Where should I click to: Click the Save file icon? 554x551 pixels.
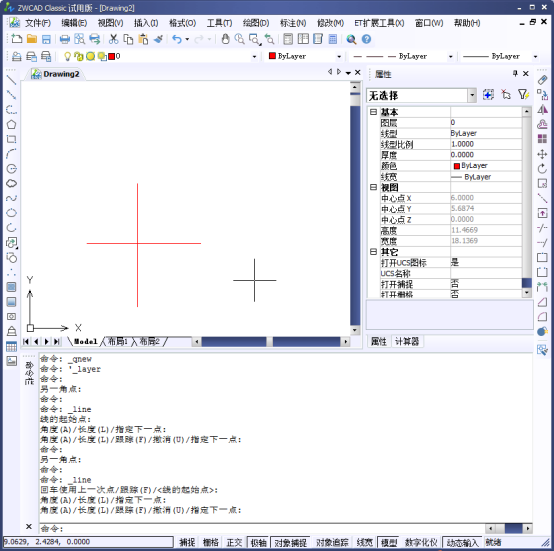[46, 39]
